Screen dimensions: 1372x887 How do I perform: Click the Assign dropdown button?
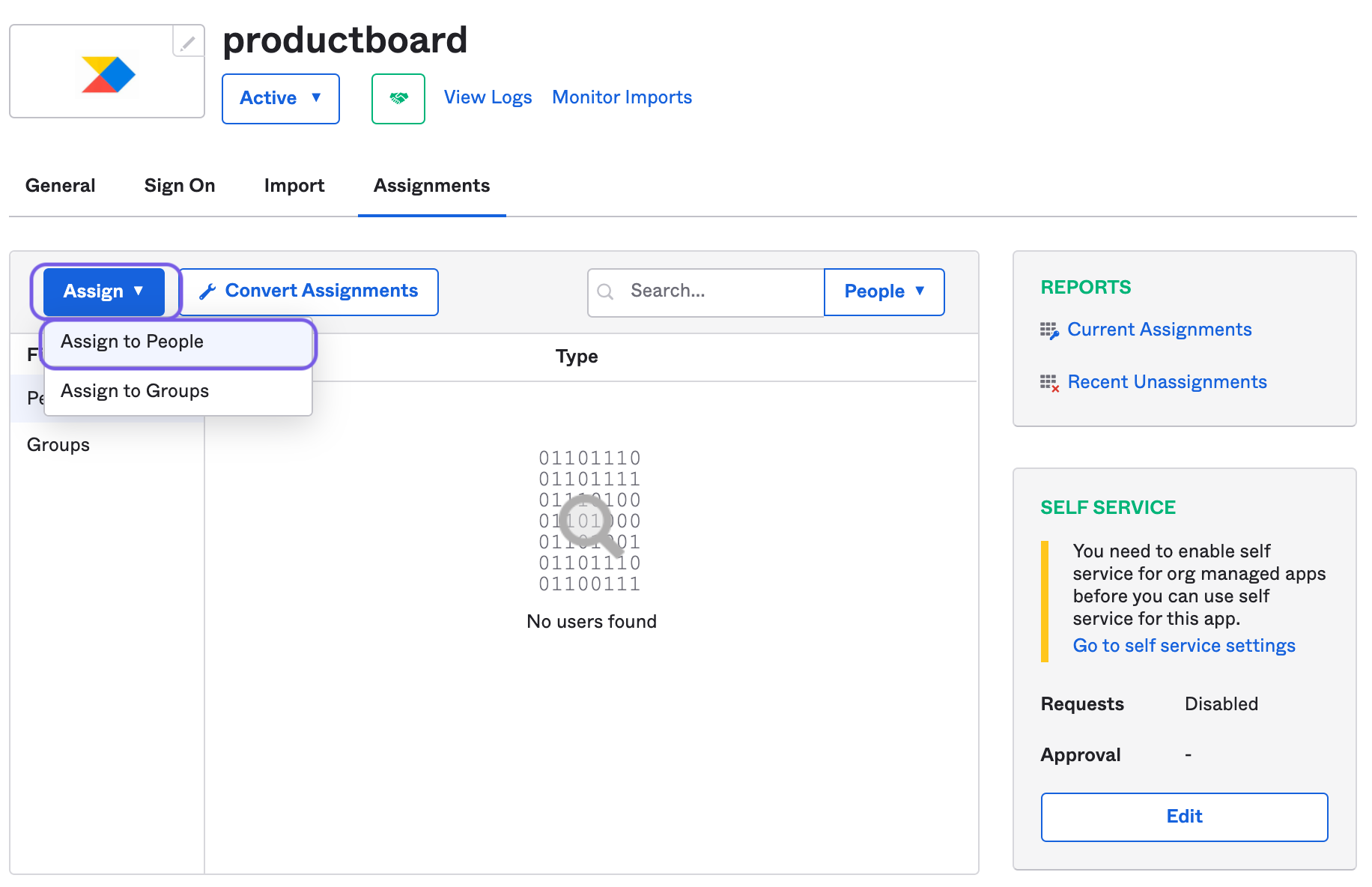(104, 291)
